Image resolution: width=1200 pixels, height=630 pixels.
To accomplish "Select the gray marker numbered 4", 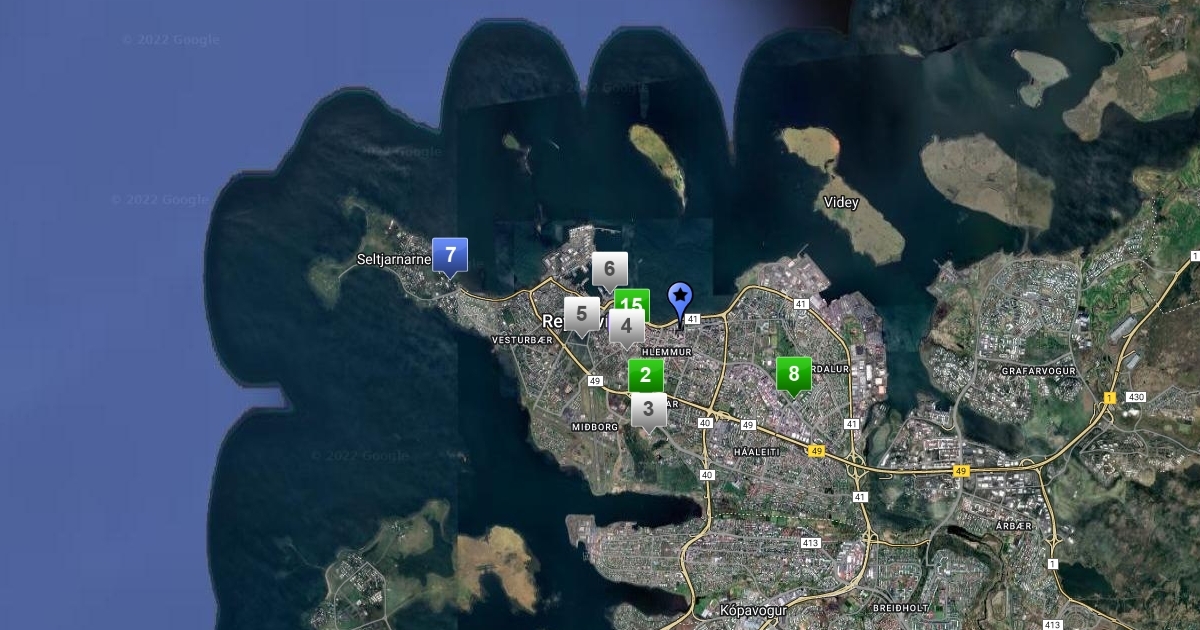I will pos(627,326).
